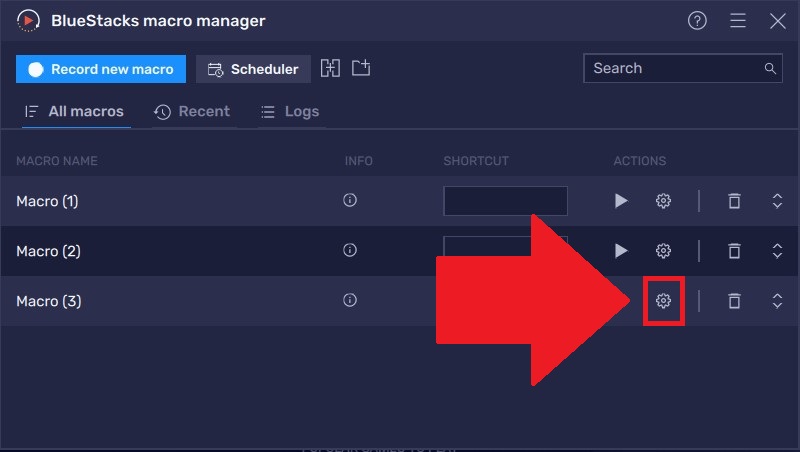Open the Scheduler

click(253, 69)
